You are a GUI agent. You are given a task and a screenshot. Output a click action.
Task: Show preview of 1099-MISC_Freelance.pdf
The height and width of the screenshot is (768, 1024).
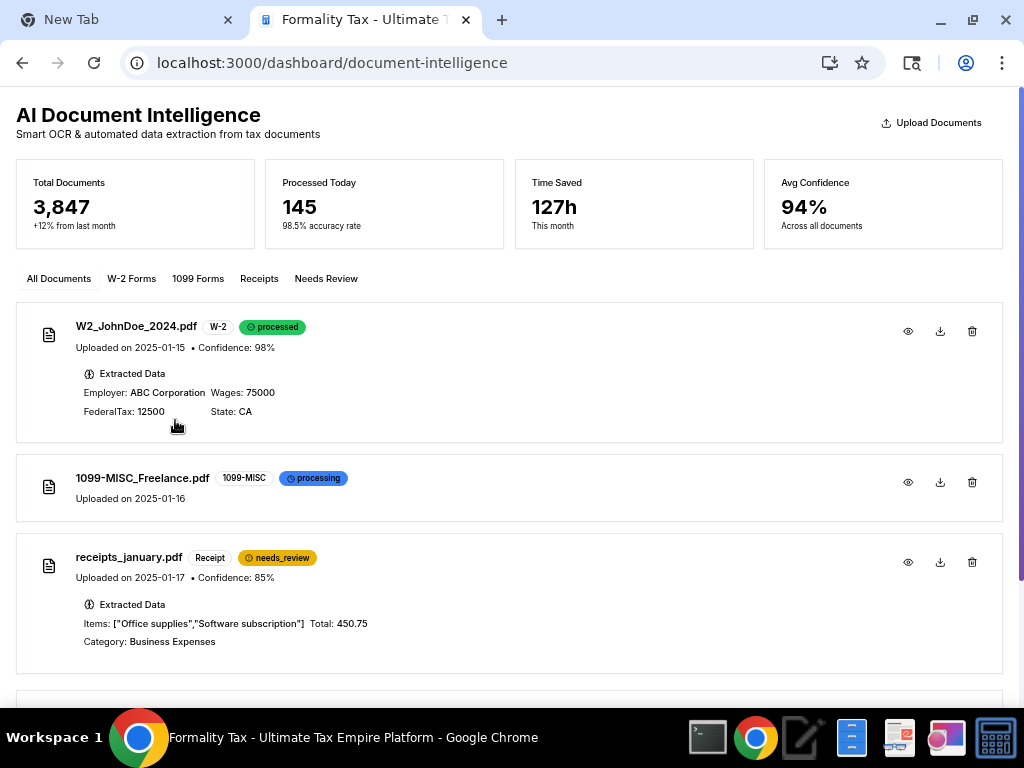point(907,482)
